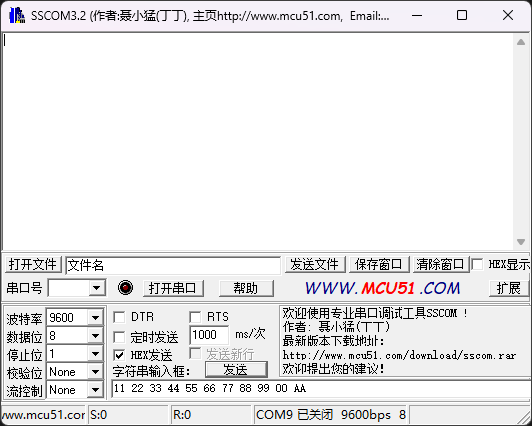This screenshot has height=426, width=532.
Task: Expand the 串口号 port dropdown
Action: [97, 288]
